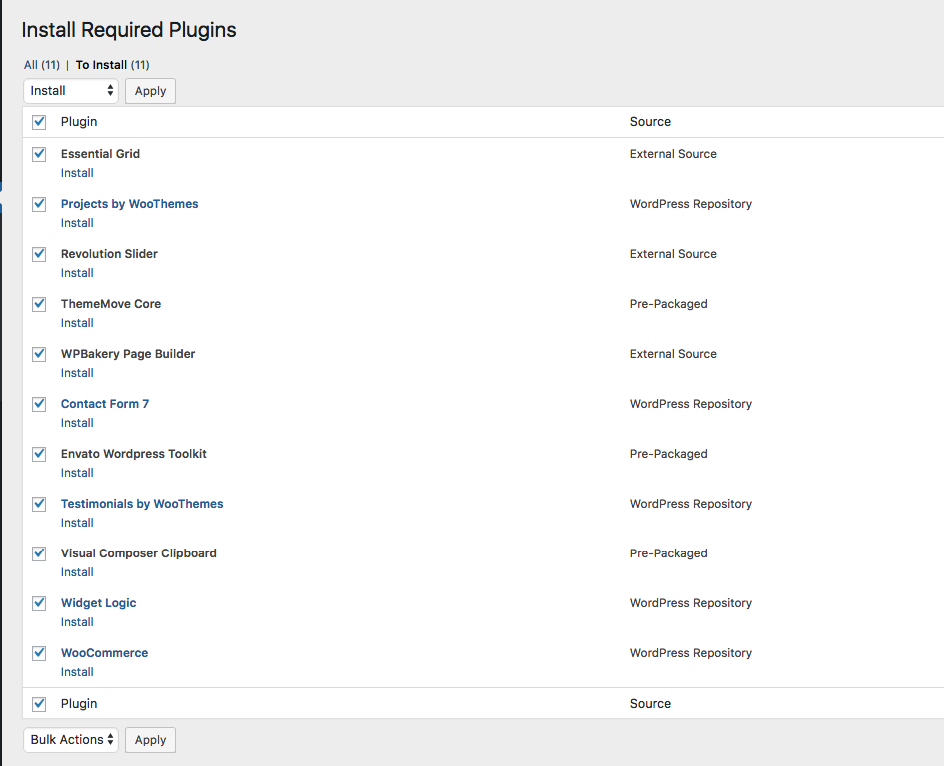Toggle select-all checkbox in the table footer
Viewport: 944px width, 766px height.
coord(39,704)
